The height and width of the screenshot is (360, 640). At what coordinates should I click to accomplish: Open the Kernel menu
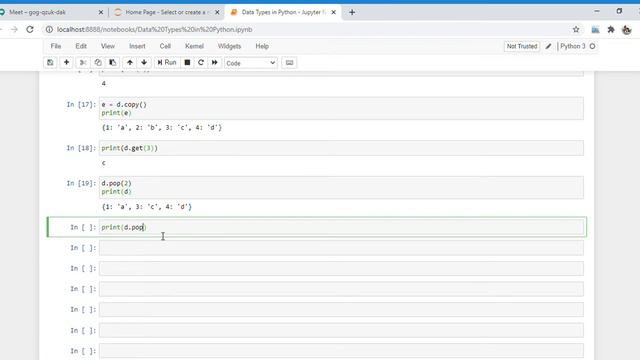pos(194,46)
